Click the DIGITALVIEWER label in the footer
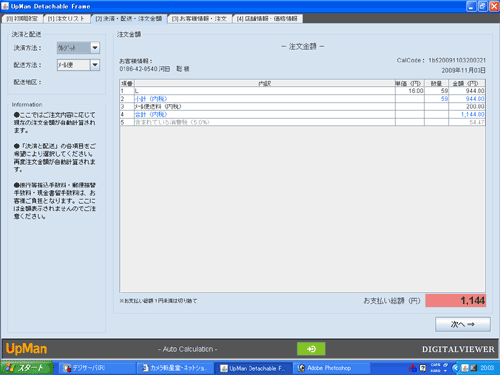 click(458, 349)
